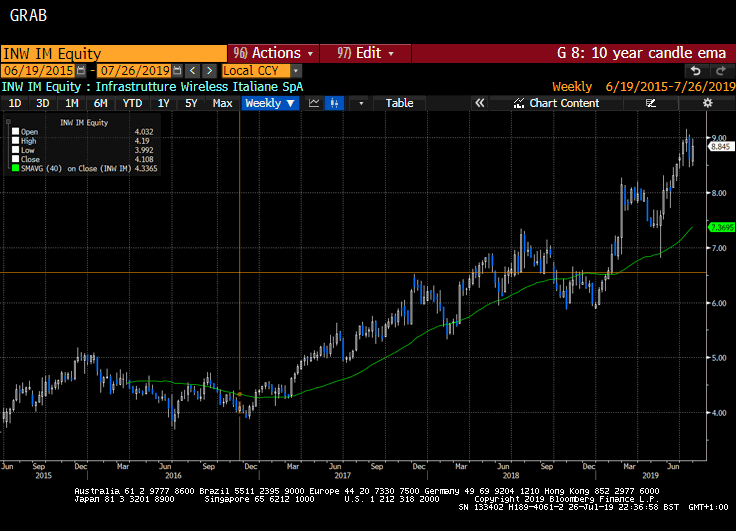Step date range back with left arrow
736x531 pixels.
(x=193, y=71)
